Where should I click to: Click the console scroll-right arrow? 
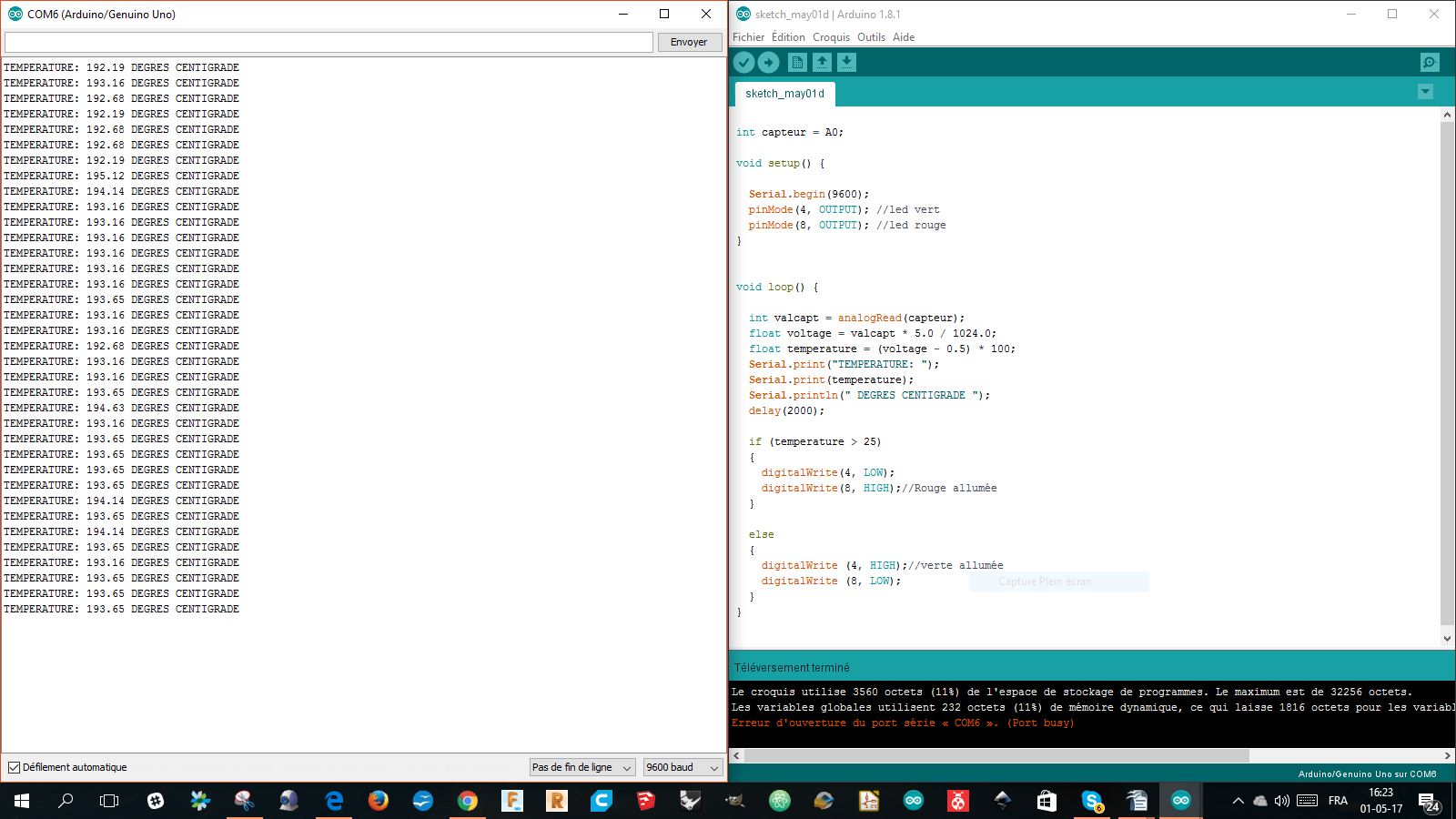coord(1447,755)
